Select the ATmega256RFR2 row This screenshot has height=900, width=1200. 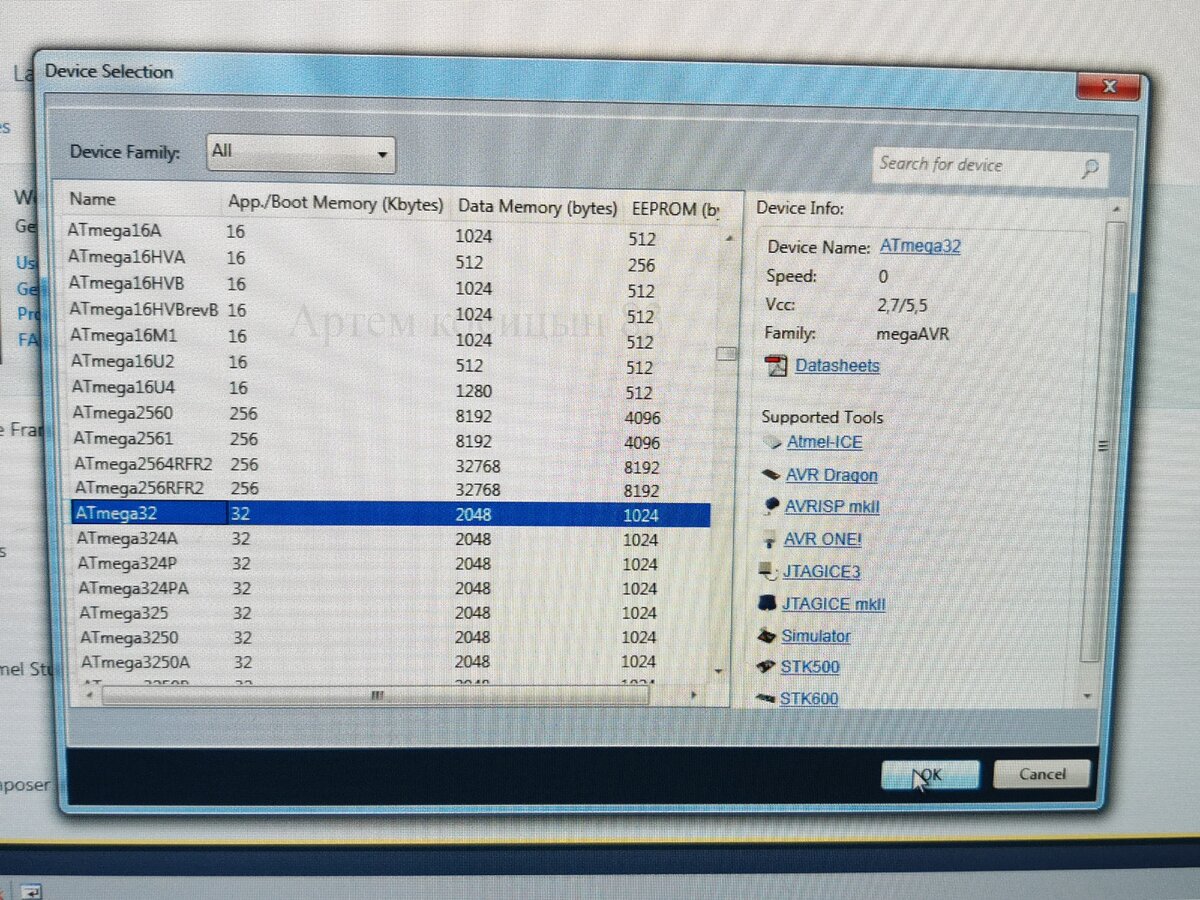click(389, 489)
